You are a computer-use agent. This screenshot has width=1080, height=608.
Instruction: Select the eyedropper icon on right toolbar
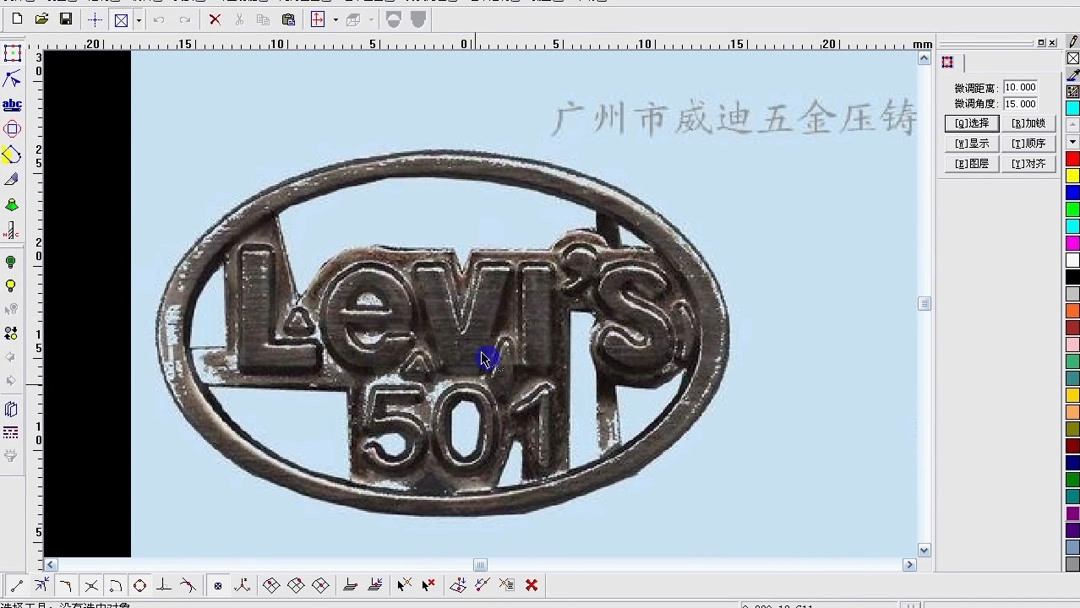click(x=1072, y=73)
